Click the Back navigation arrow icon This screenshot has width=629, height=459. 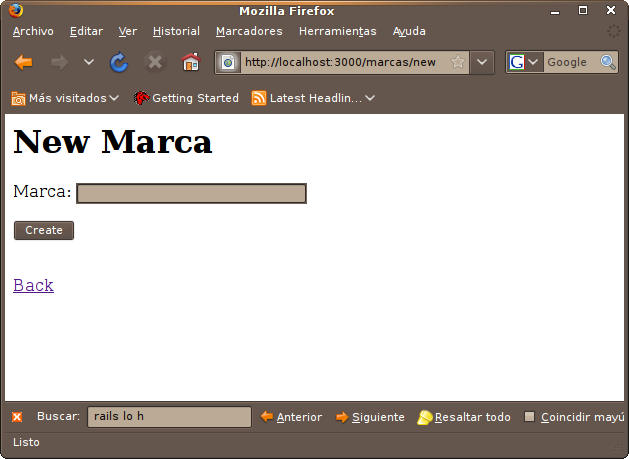(24, 62)
